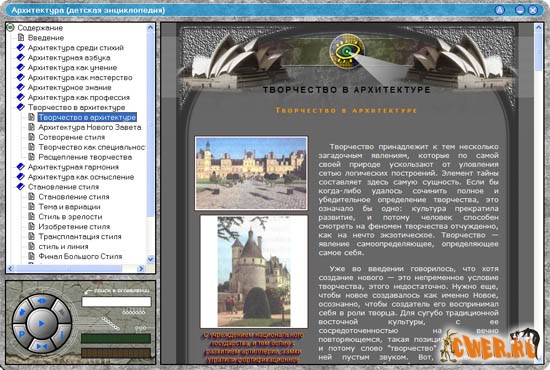The width and height of the screenshot is (550, 370).
Task: Click the article pane scroll-up arrow
Action: click(539, 27)
